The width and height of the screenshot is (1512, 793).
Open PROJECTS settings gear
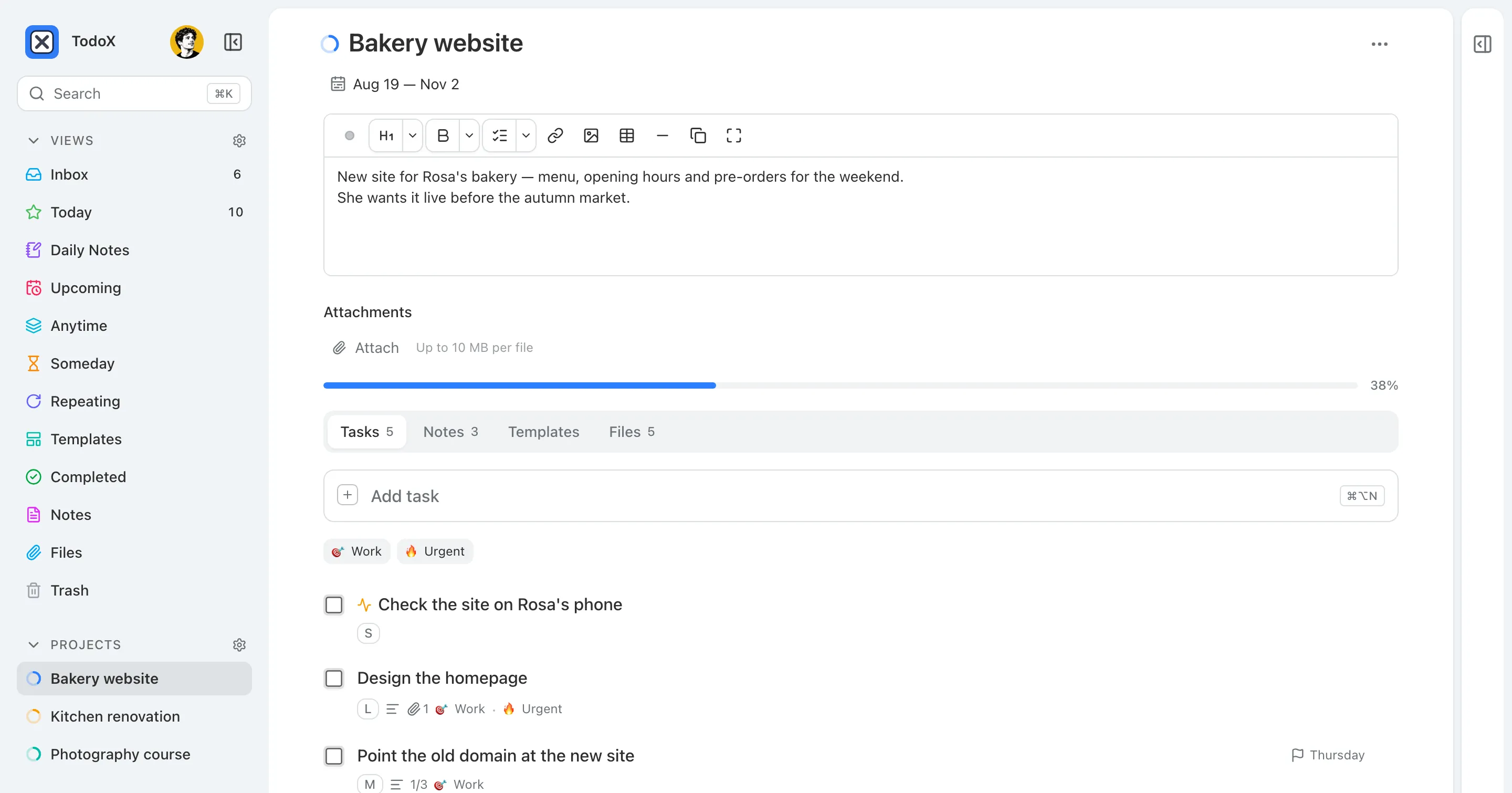coord(239,645)
